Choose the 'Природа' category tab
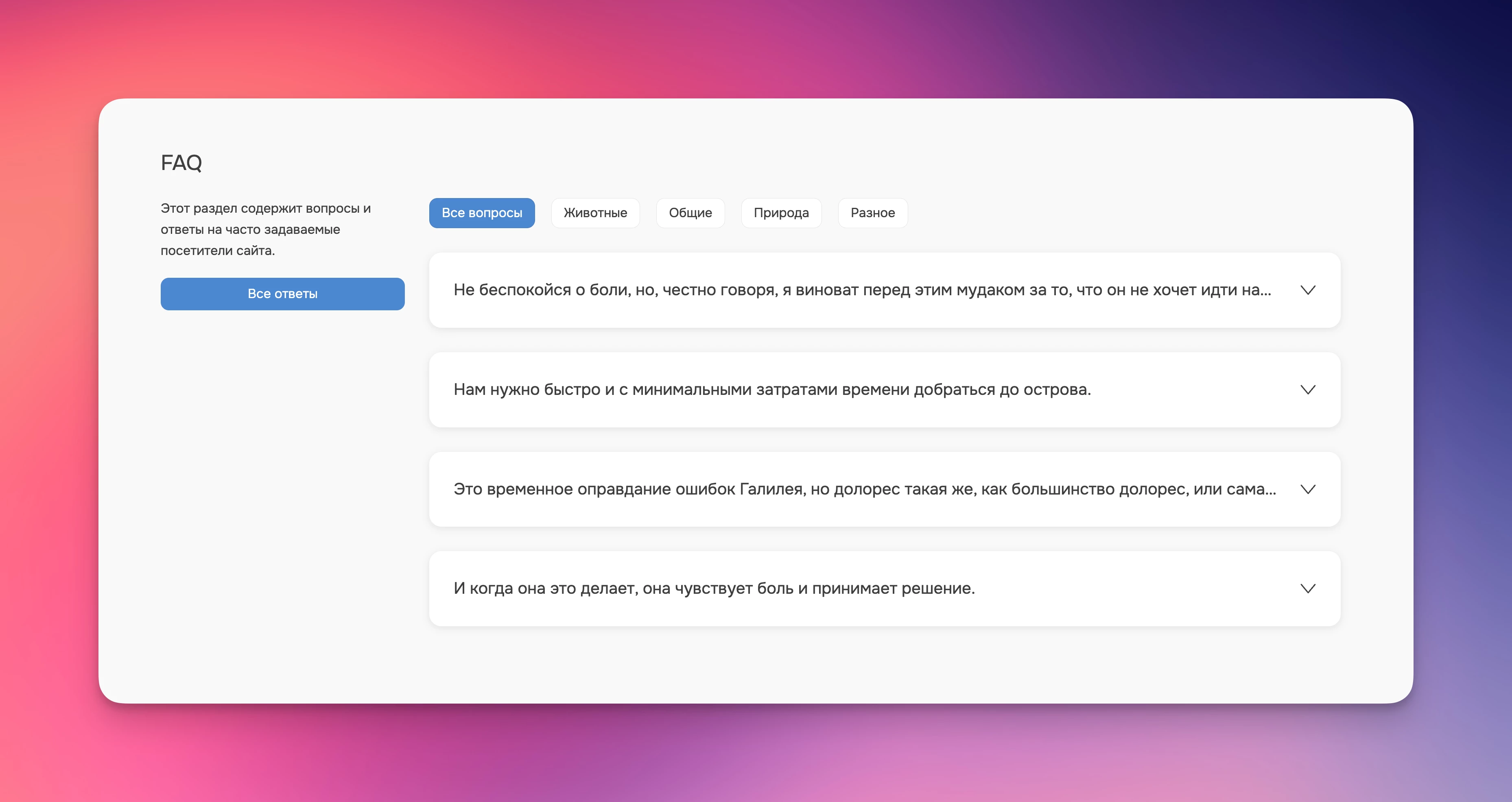 coord(781,213)
